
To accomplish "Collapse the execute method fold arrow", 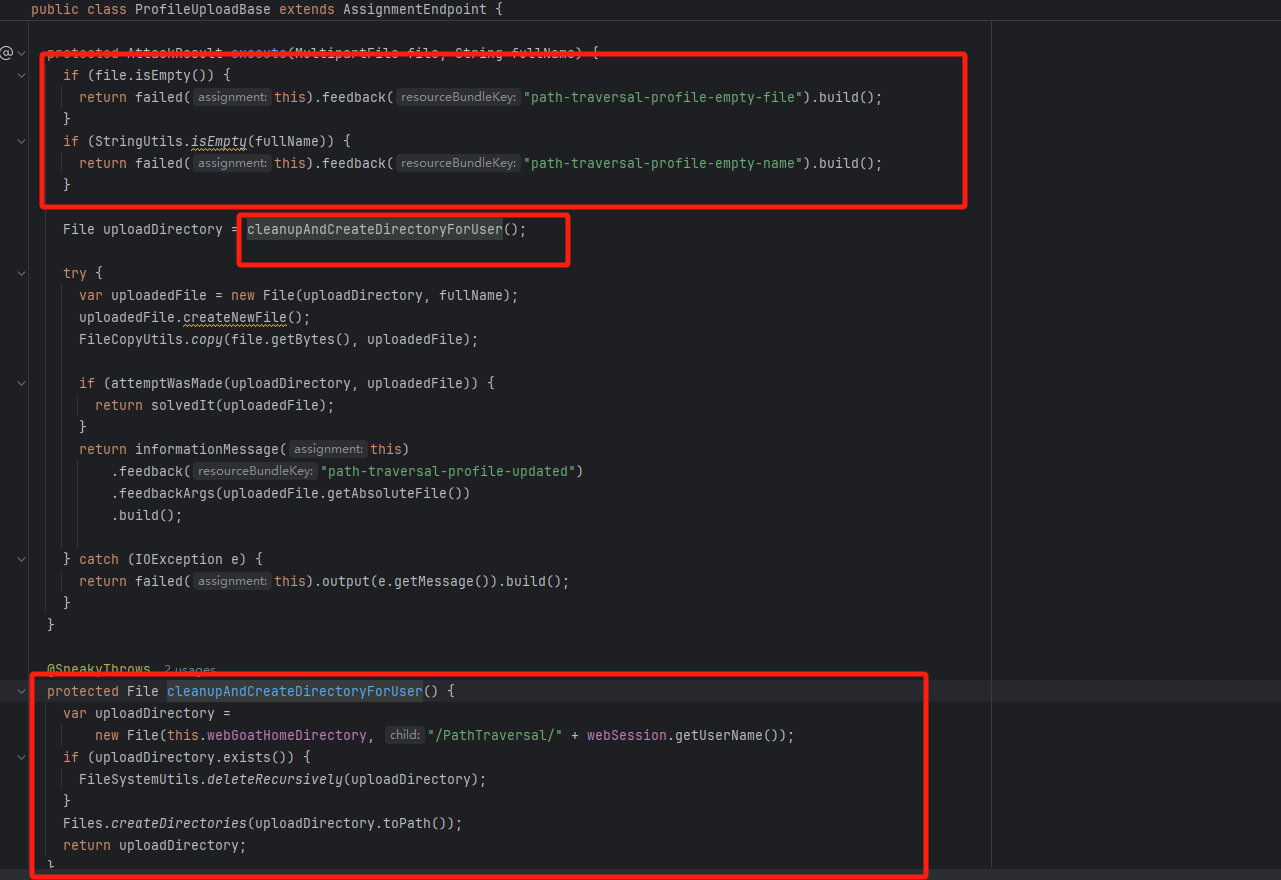I will pyautogui.click(x=22, y=53).
